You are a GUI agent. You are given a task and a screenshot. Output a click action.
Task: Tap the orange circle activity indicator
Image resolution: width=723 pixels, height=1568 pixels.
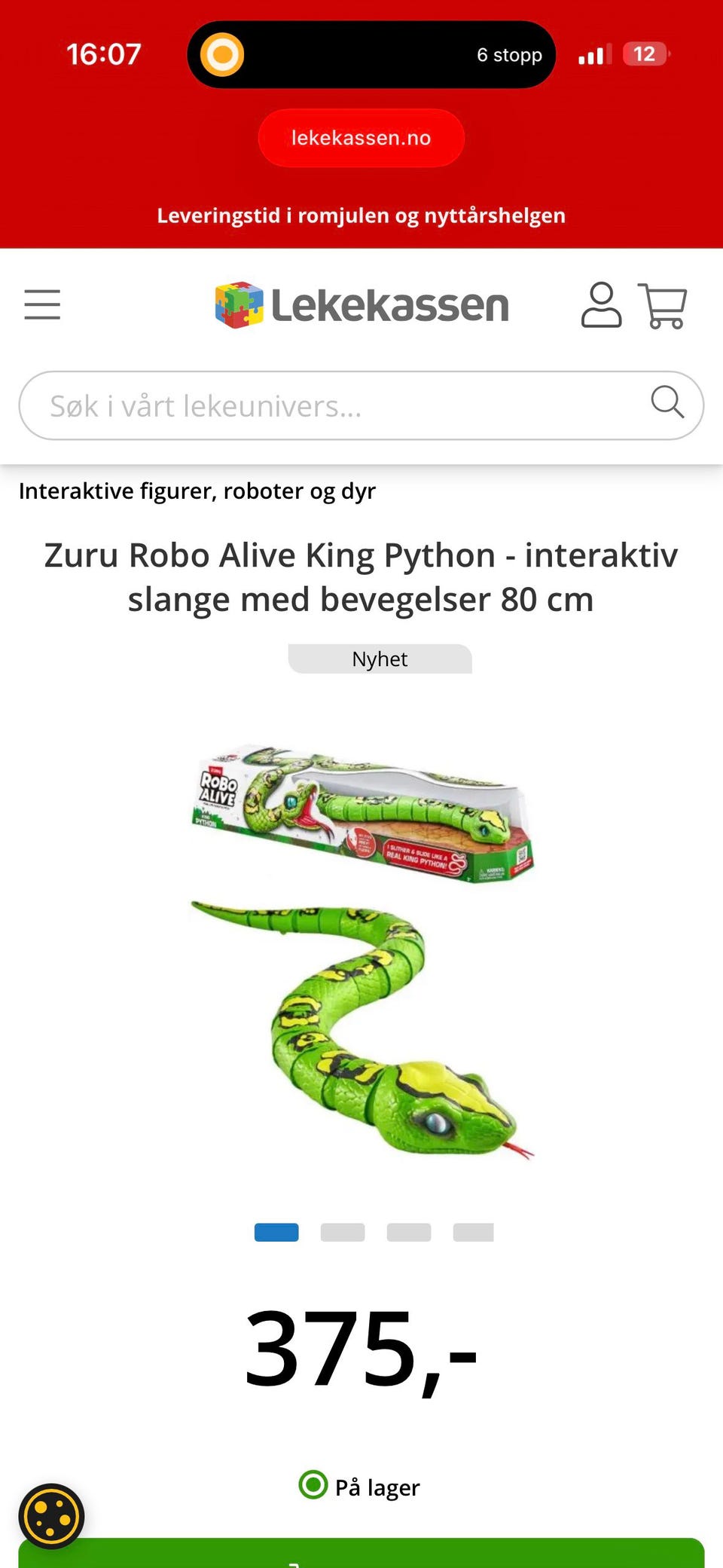(x=221, y=54)
